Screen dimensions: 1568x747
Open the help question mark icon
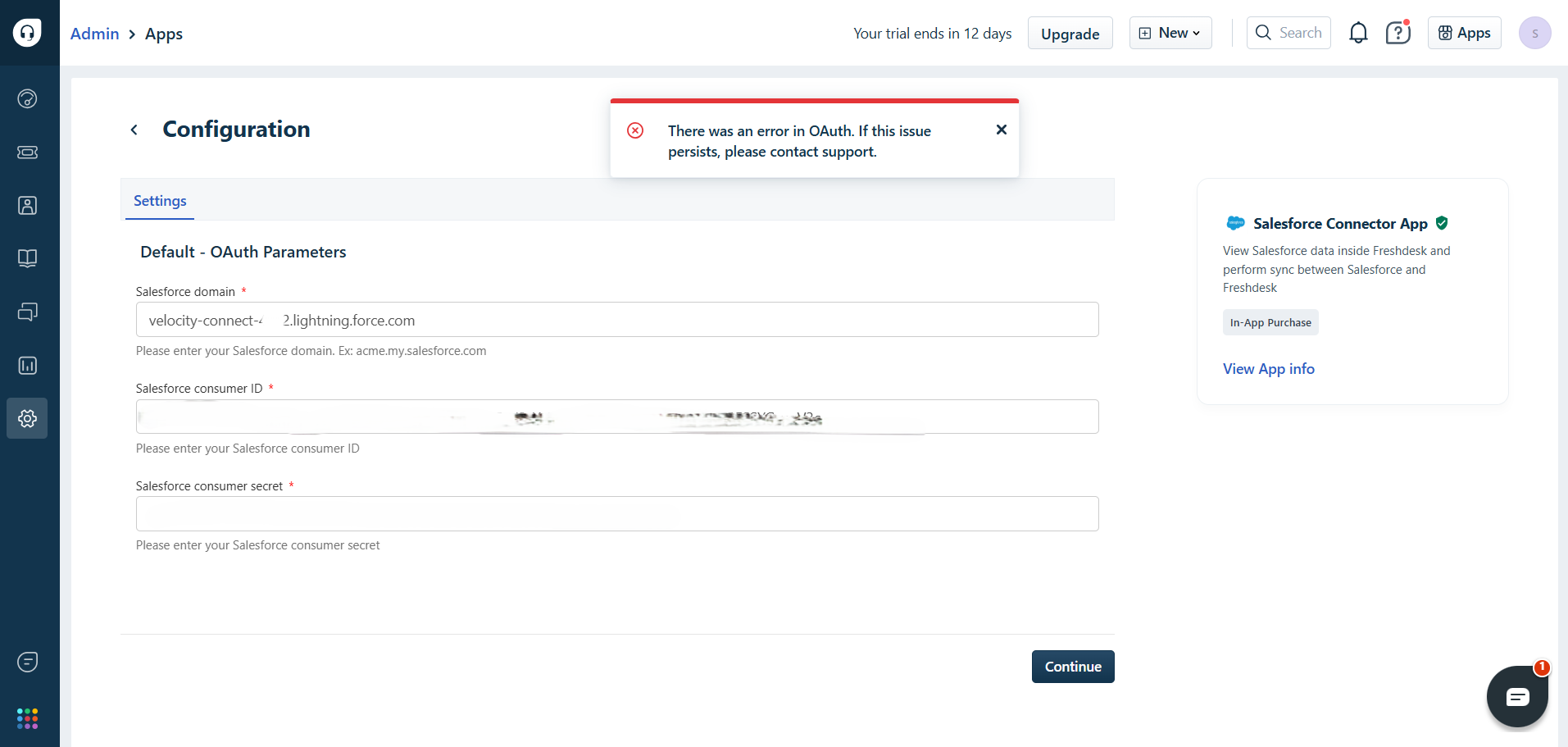click(1398, 33)
